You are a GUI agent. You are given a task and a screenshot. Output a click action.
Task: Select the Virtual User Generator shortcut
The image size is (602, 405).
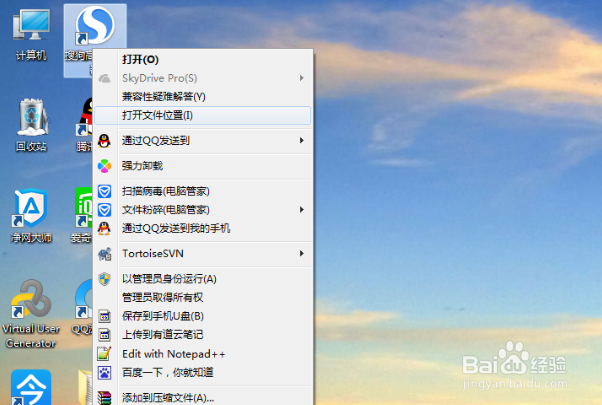(x=31, y=314)
